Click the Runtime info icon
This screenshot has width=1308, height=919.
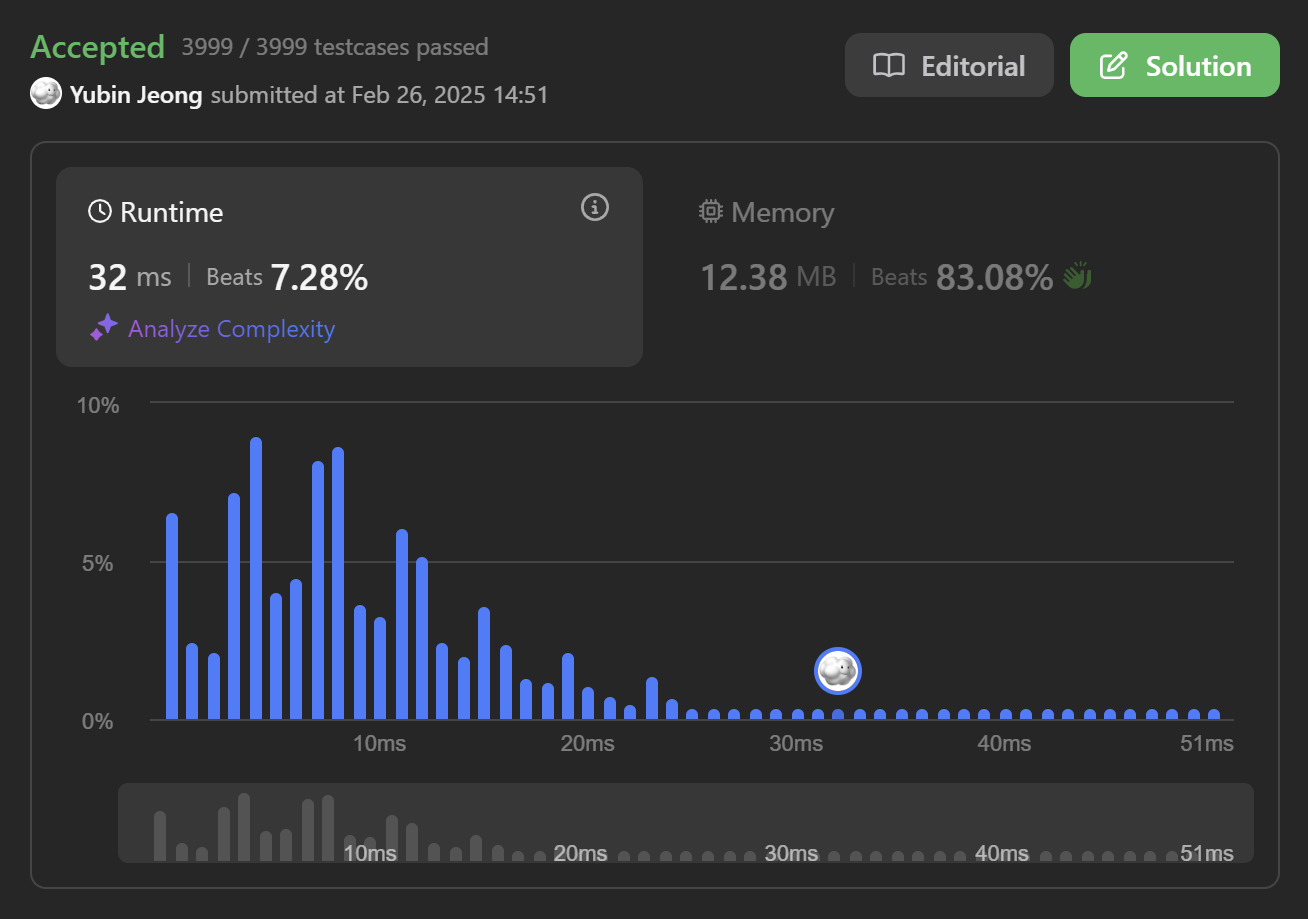coord(595,208)
